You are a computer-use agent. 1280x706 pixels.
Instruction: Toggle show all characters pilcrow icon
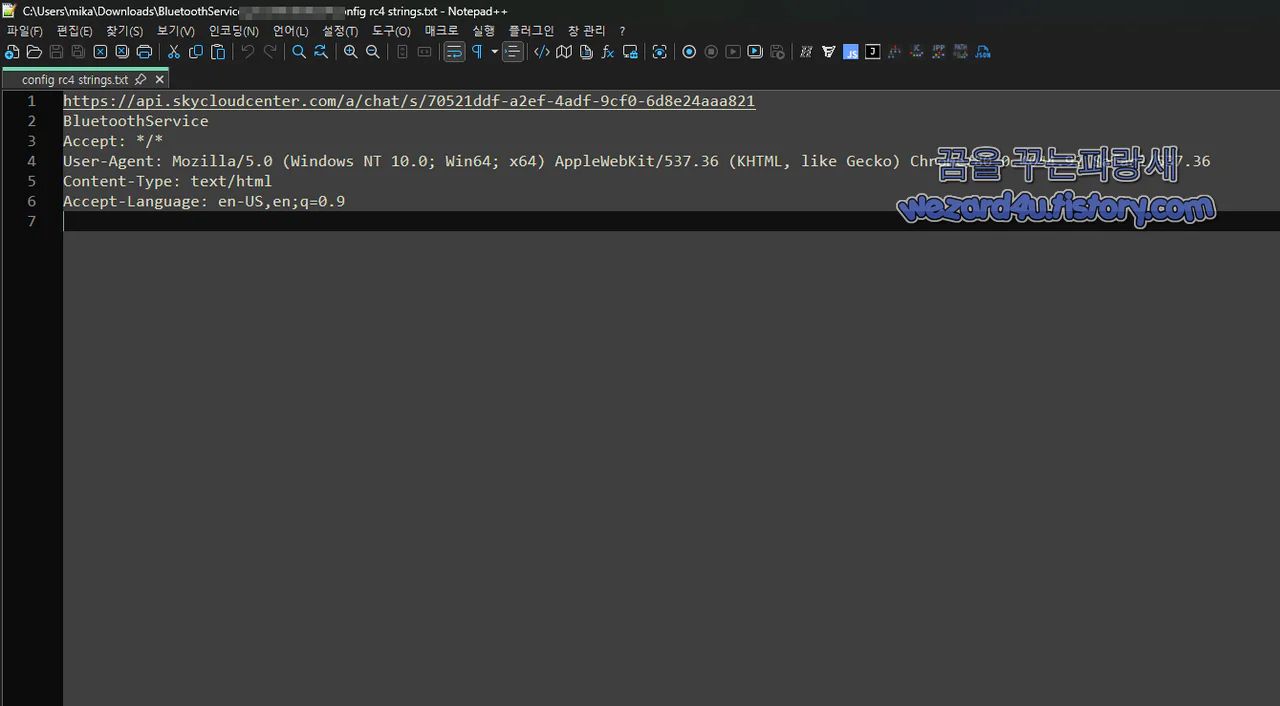[x=477, y=52]
